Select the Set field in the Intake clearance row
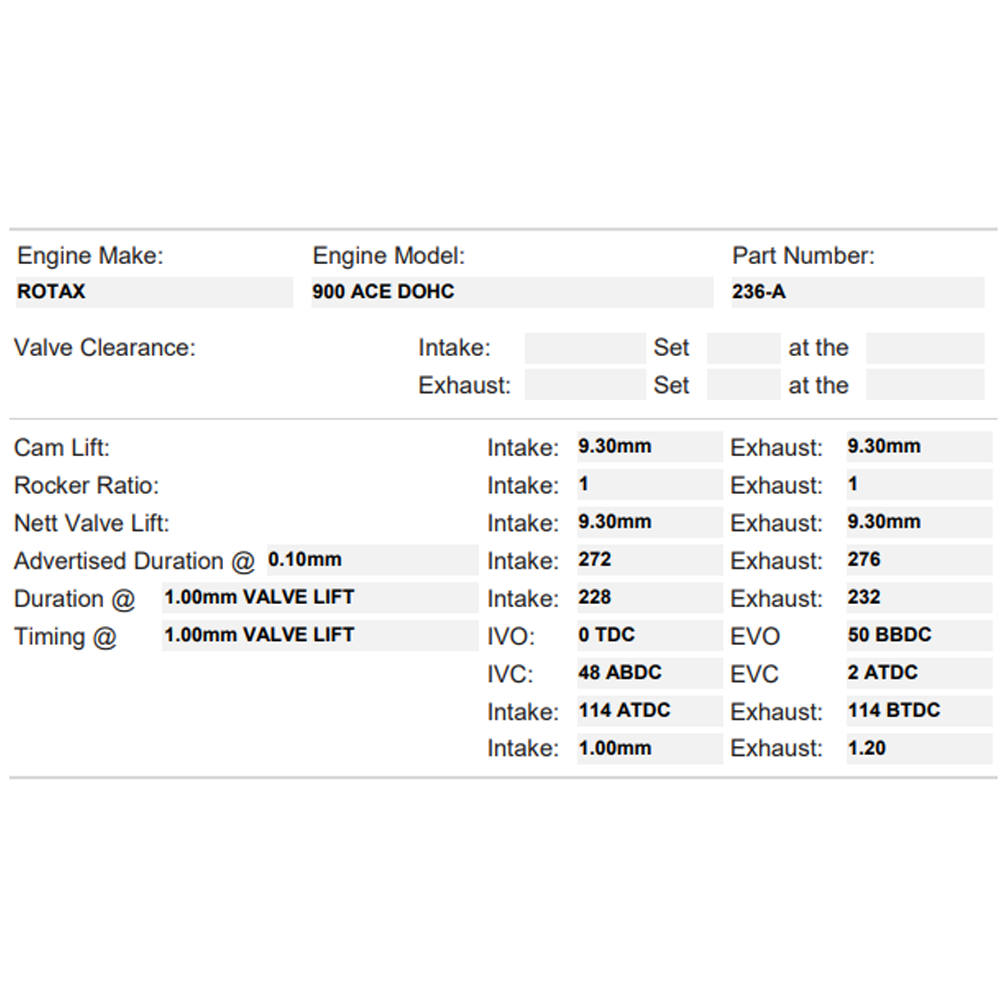This screenshot has height=1000, width=1000. coord(743,348)
